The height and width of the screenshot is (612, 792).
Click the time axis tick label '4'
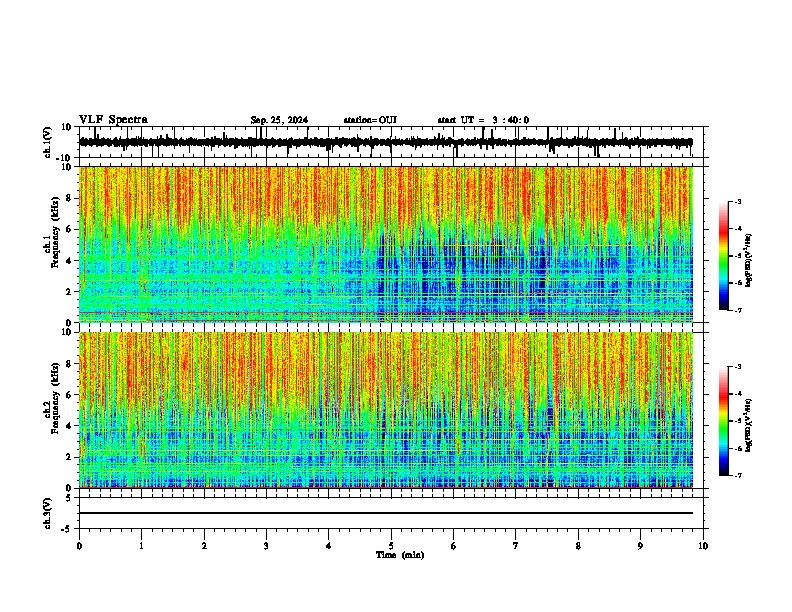[x=328, y=546]
